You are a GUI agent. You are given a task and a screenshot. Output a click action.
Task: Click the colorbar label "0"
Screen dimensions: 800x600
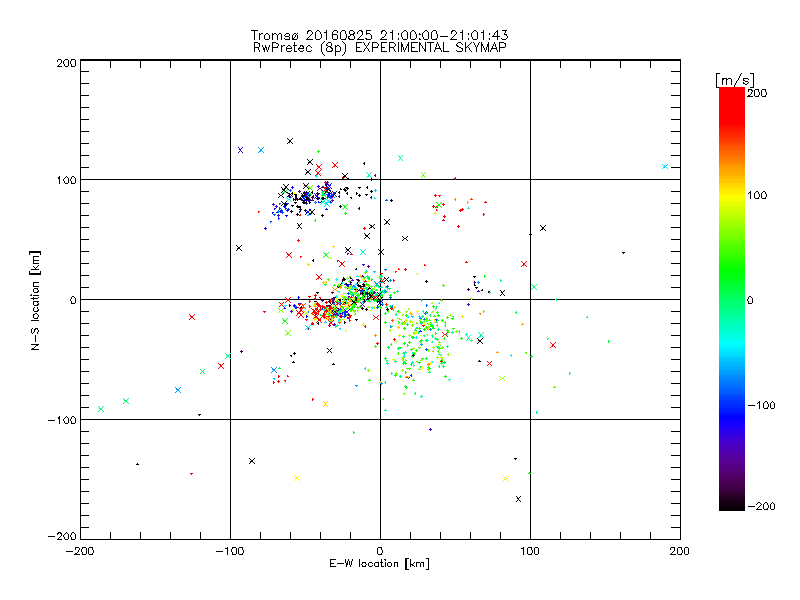pos(750,300)
